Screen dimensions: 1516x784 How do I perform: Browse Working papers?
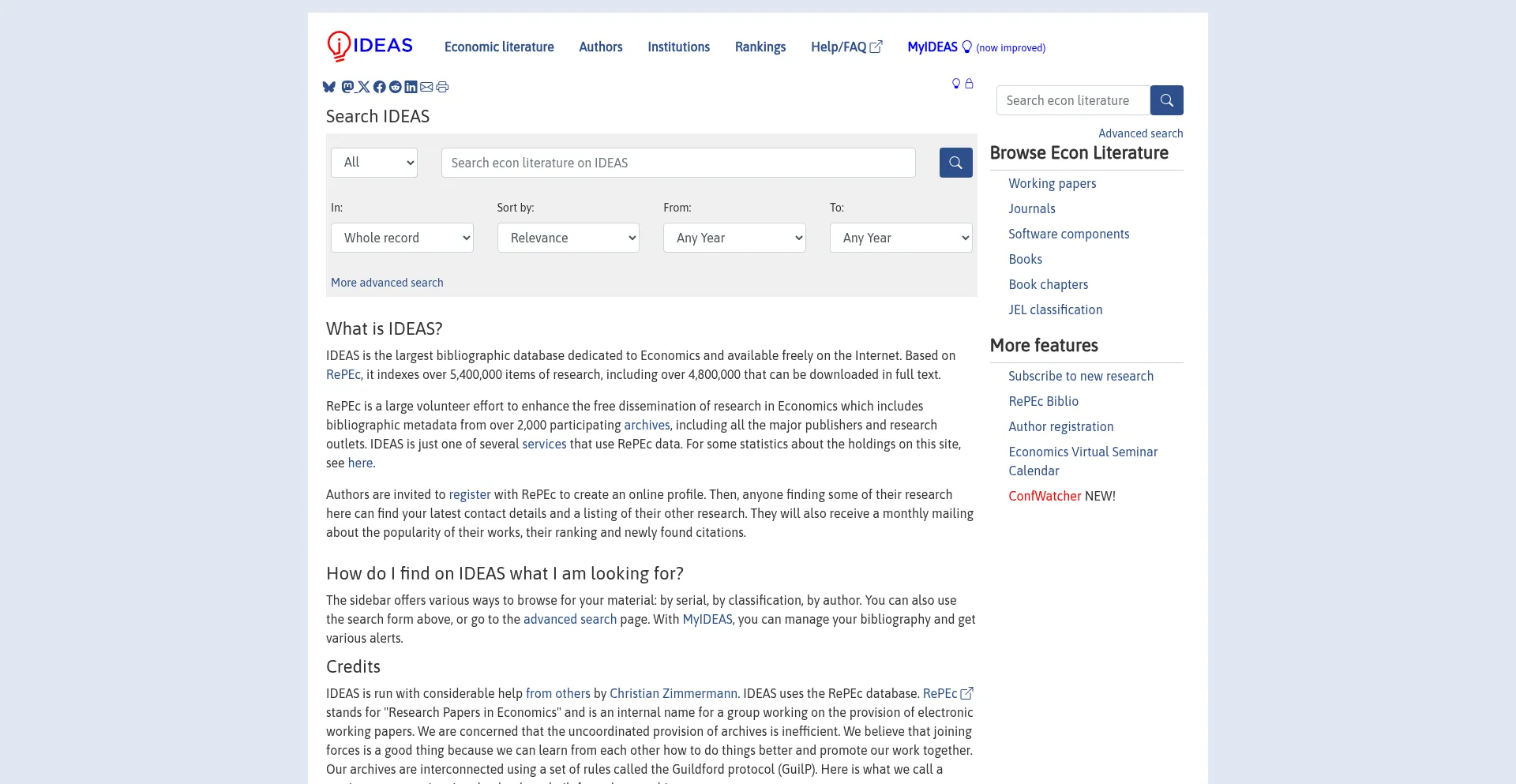click(1053, 183)
